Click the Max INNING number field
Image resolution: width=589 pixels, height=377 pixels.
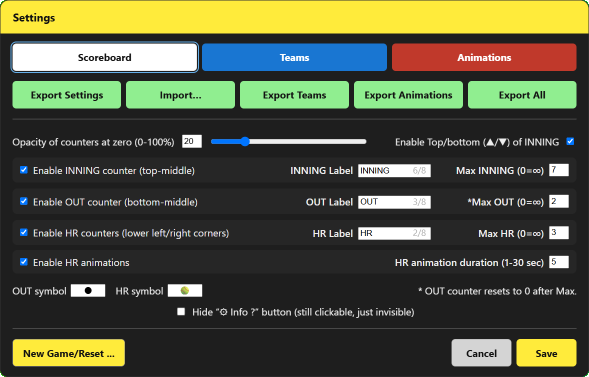pyautogui.click(x=559, y=170)
